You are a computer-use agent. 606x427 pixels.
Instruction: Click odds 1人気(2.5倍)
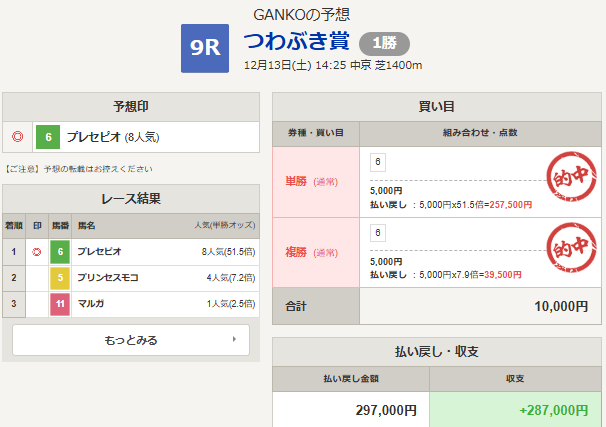[x=231, y=304]
